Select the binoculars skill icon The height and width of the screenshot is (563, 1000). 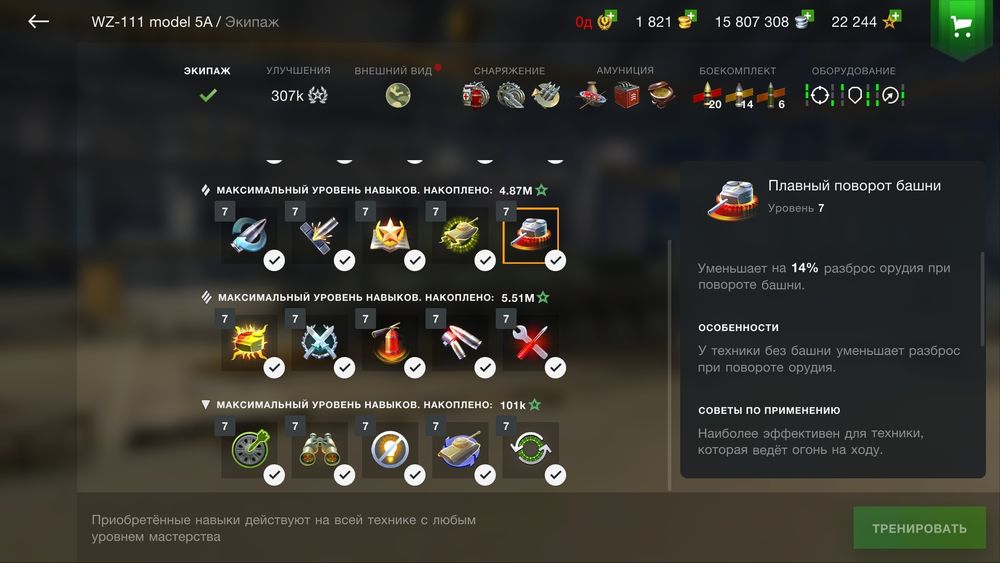coord(320,450)
